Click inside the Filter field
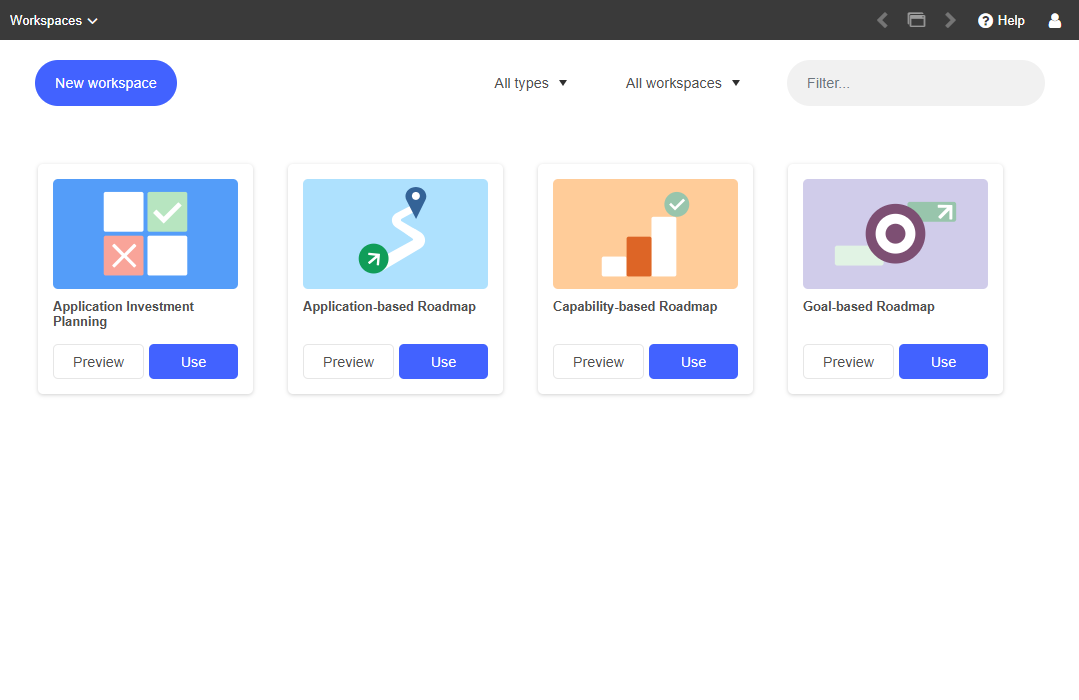The height and width of the screenshot is (700, 1079). pyautogui.click(x=914, y=83)
